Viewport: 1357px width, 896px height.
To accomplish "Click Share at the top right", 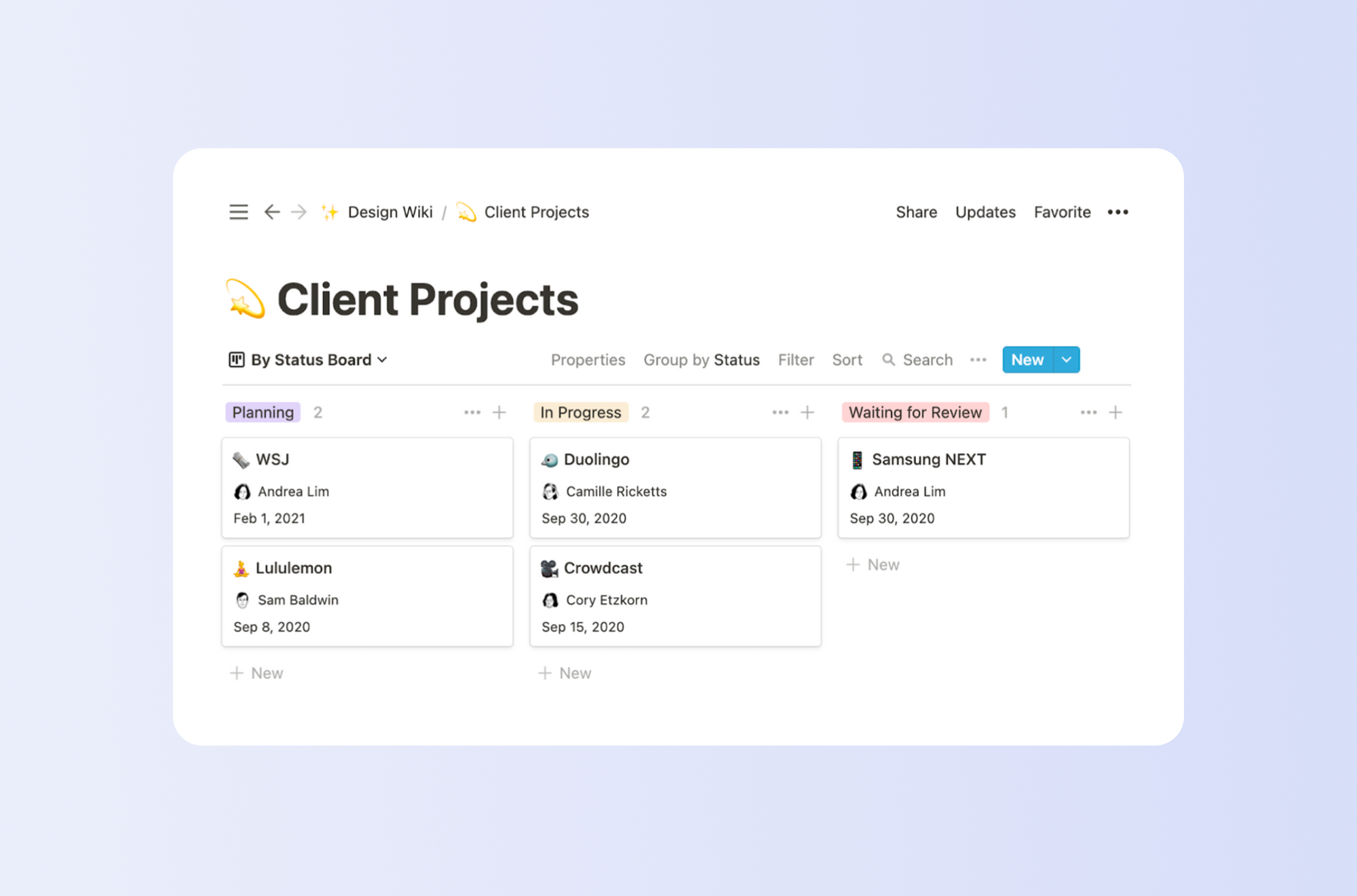I will coord(916,212).
